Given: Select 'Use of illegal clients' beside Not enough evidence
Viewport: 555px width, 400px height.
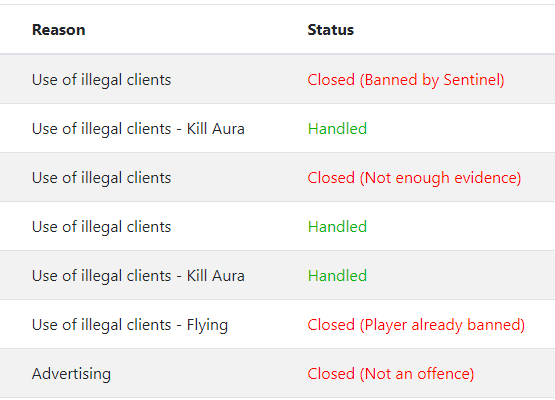Looking at the screenshot, I should [101, 178].
